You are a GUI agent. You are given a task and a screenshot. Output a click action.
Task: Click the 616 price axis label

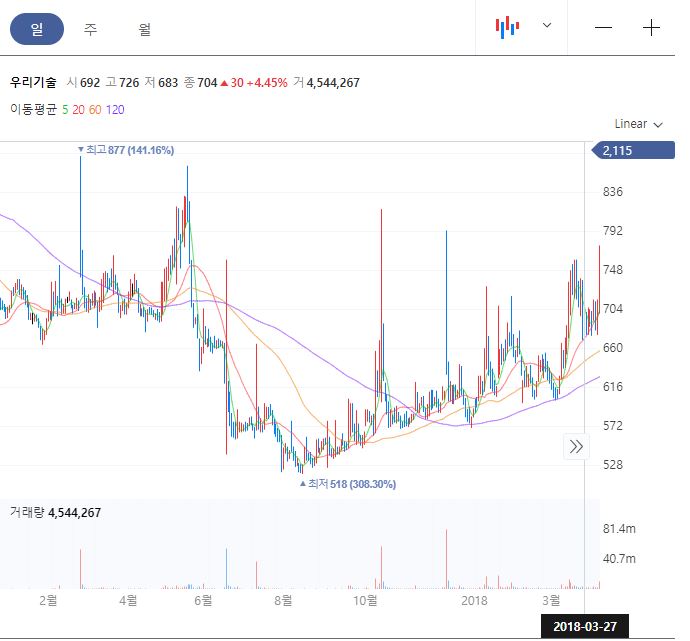[613, 387]
